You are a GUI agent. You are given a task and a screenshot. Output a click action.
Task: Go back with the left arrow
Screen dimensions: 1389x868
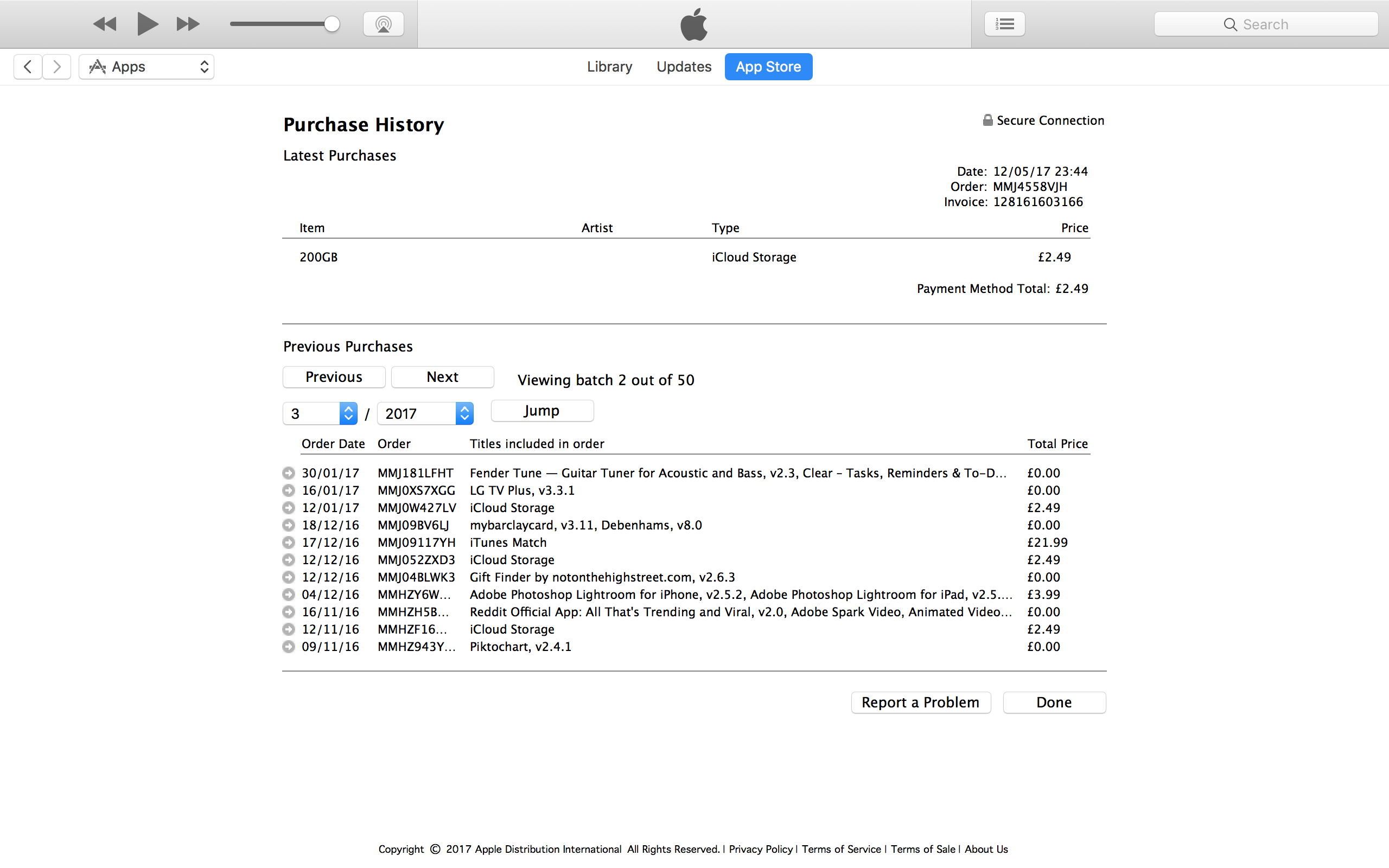tap(28, 67)
